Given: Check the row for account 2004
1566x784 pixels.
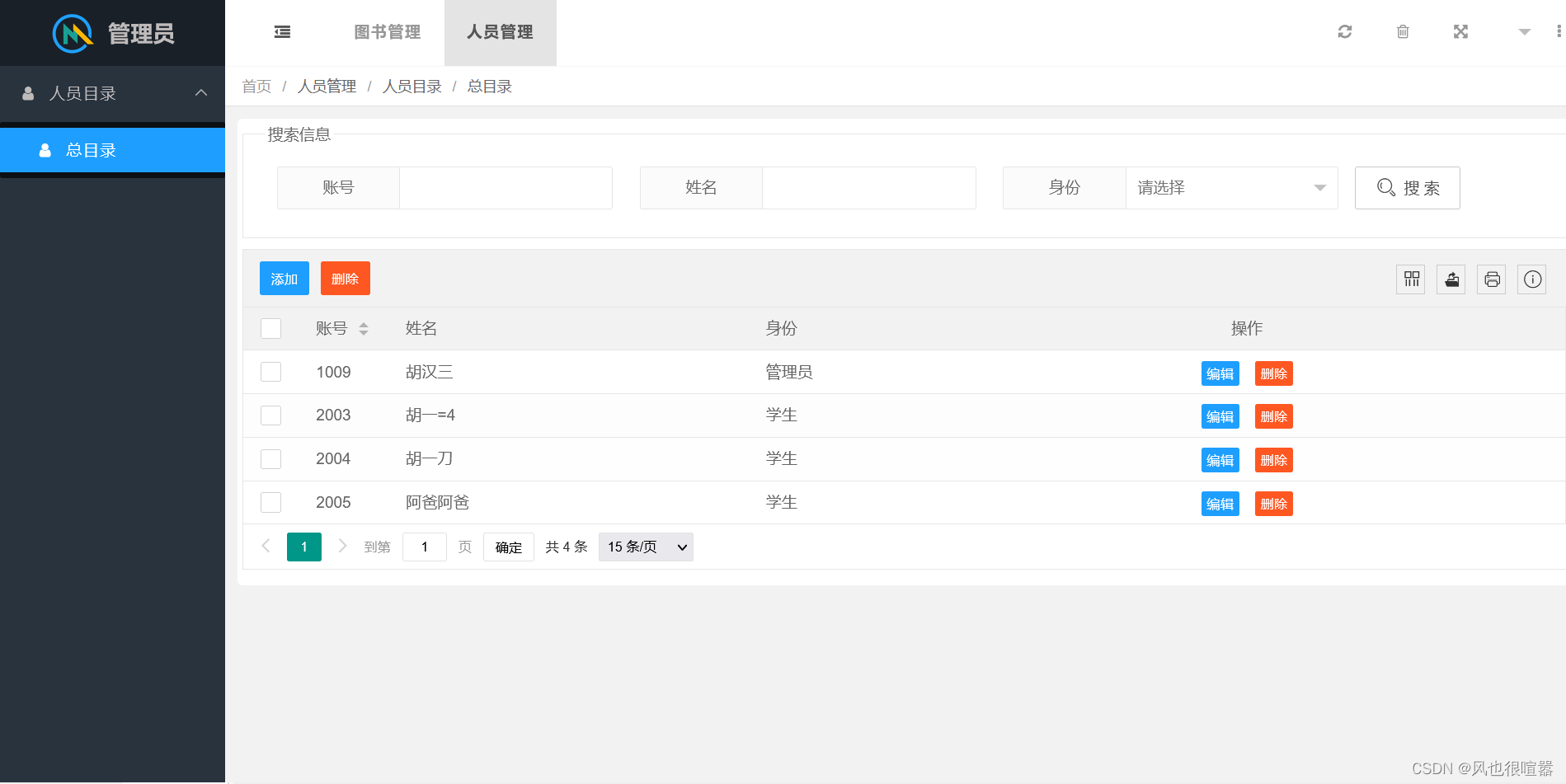Looking at the screenshot, I should pos(270,459).
